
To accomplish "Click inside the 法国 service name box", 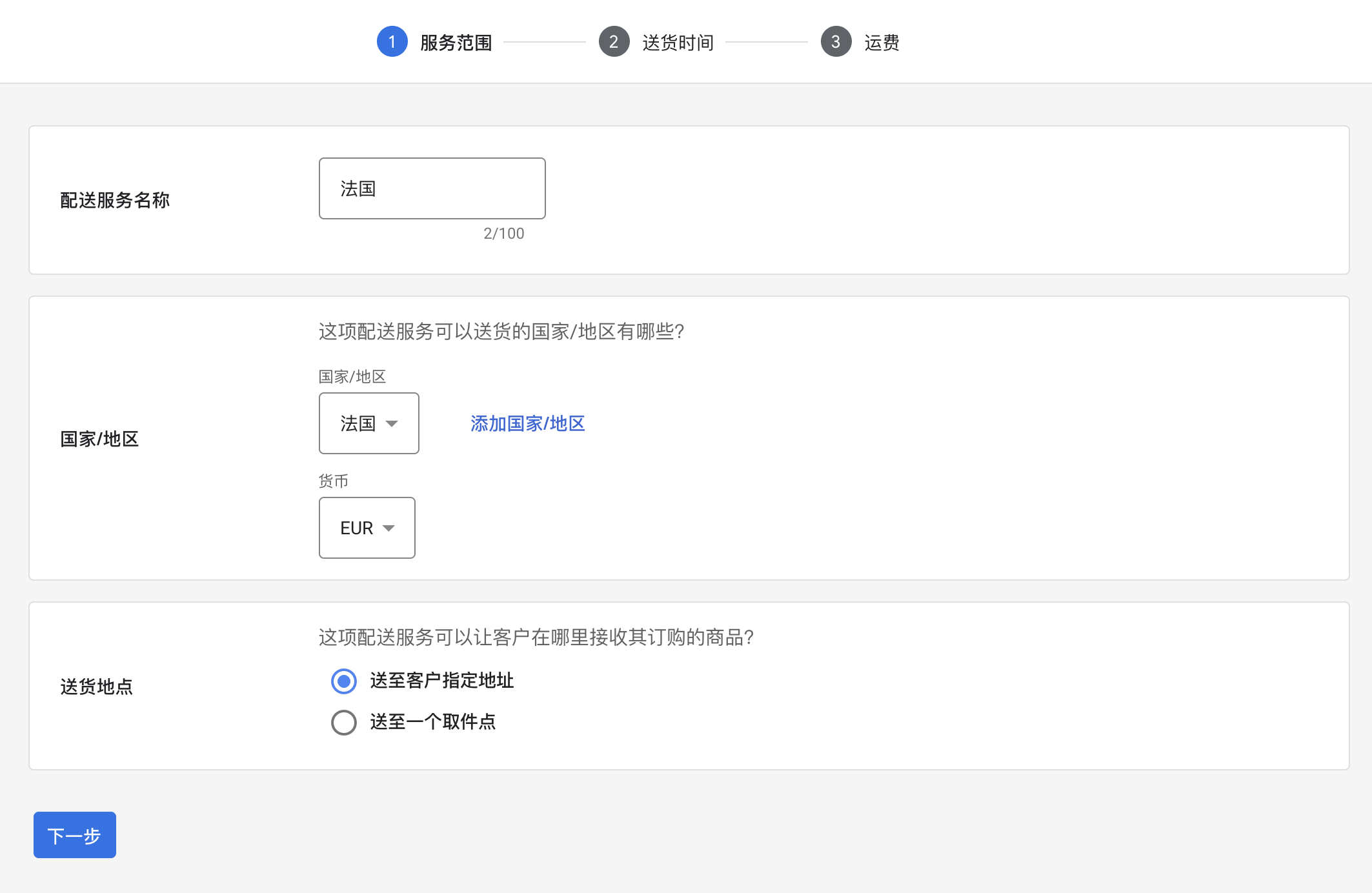I will pos(432,188).
